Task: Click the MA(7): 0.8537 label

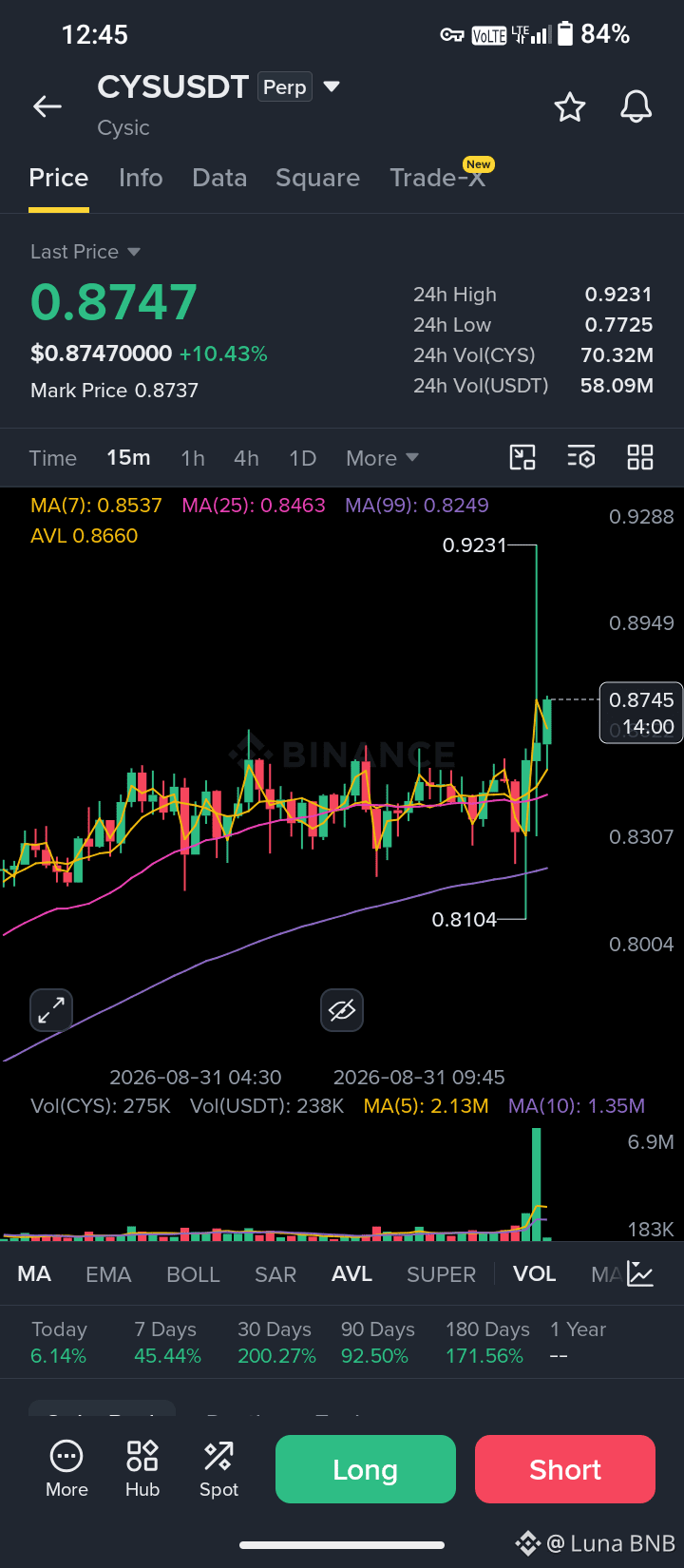Action: coord(97,506)
